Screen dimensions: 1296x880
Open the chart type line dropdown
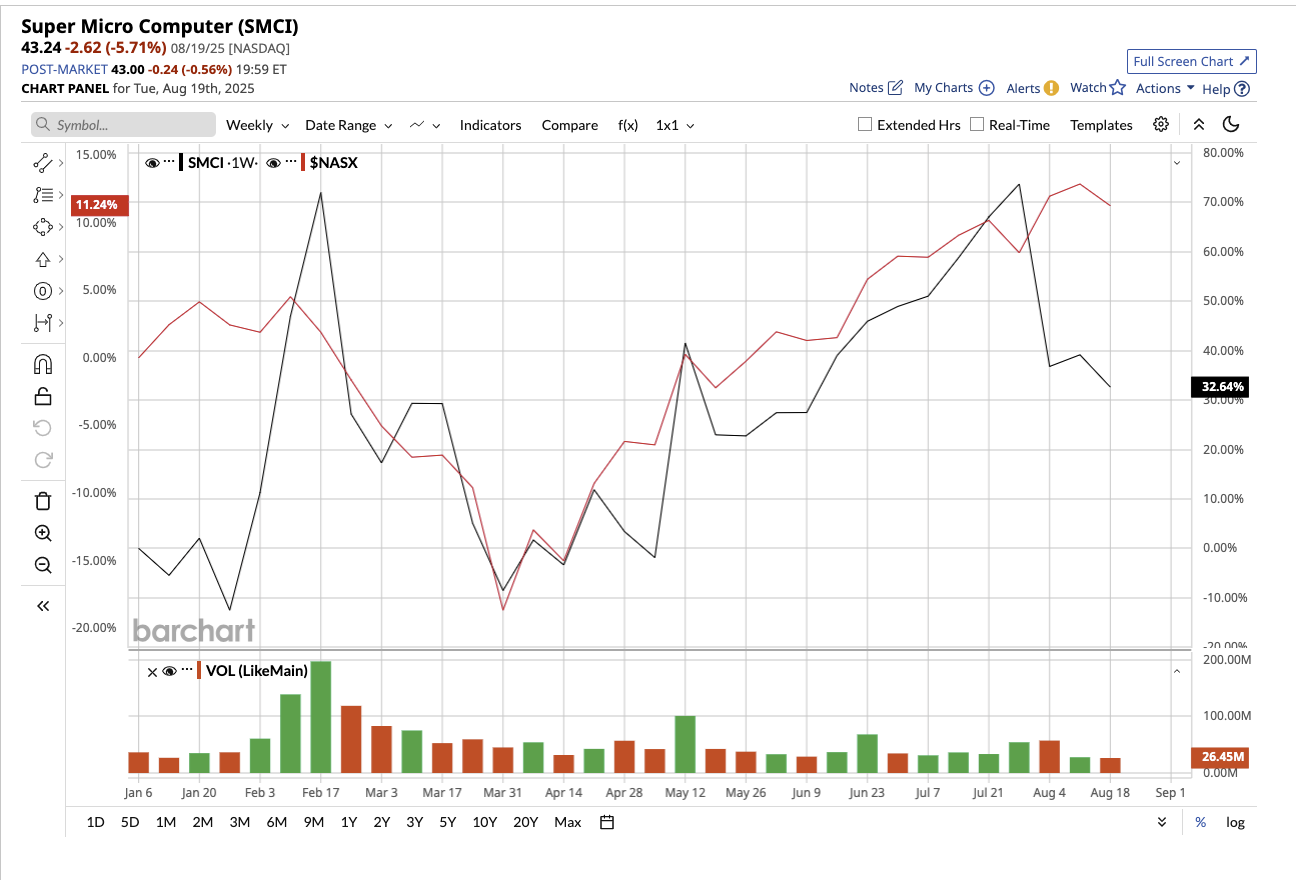427,125
